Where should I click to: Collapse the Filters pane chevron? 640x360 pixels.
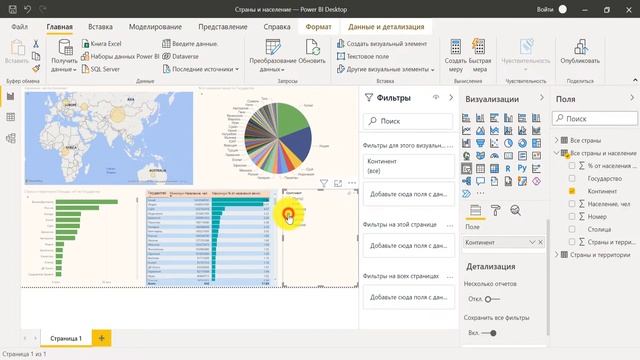(x=451, y=97)
